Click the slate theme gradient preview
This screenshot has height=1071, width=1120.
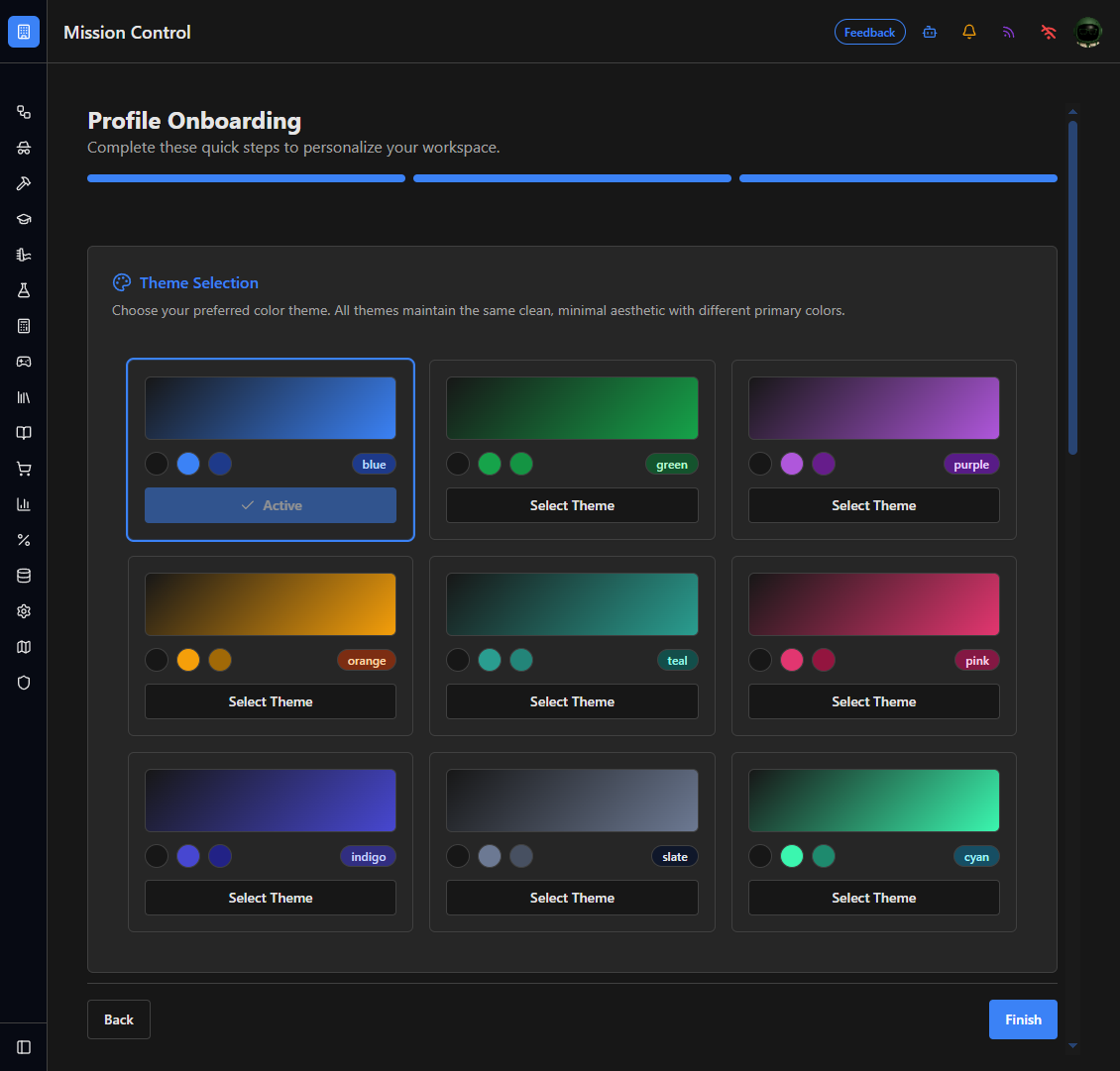(572, 801)
